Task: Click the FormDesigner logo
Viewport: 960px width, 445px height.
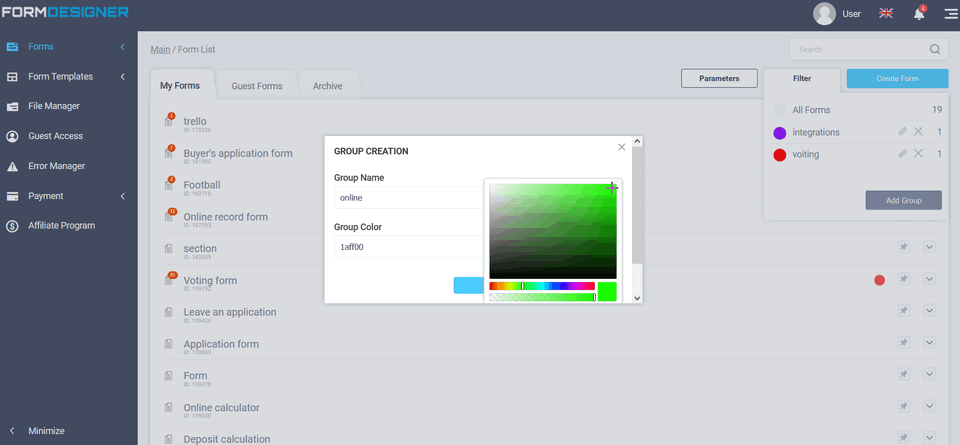Action: click(65, 12)
